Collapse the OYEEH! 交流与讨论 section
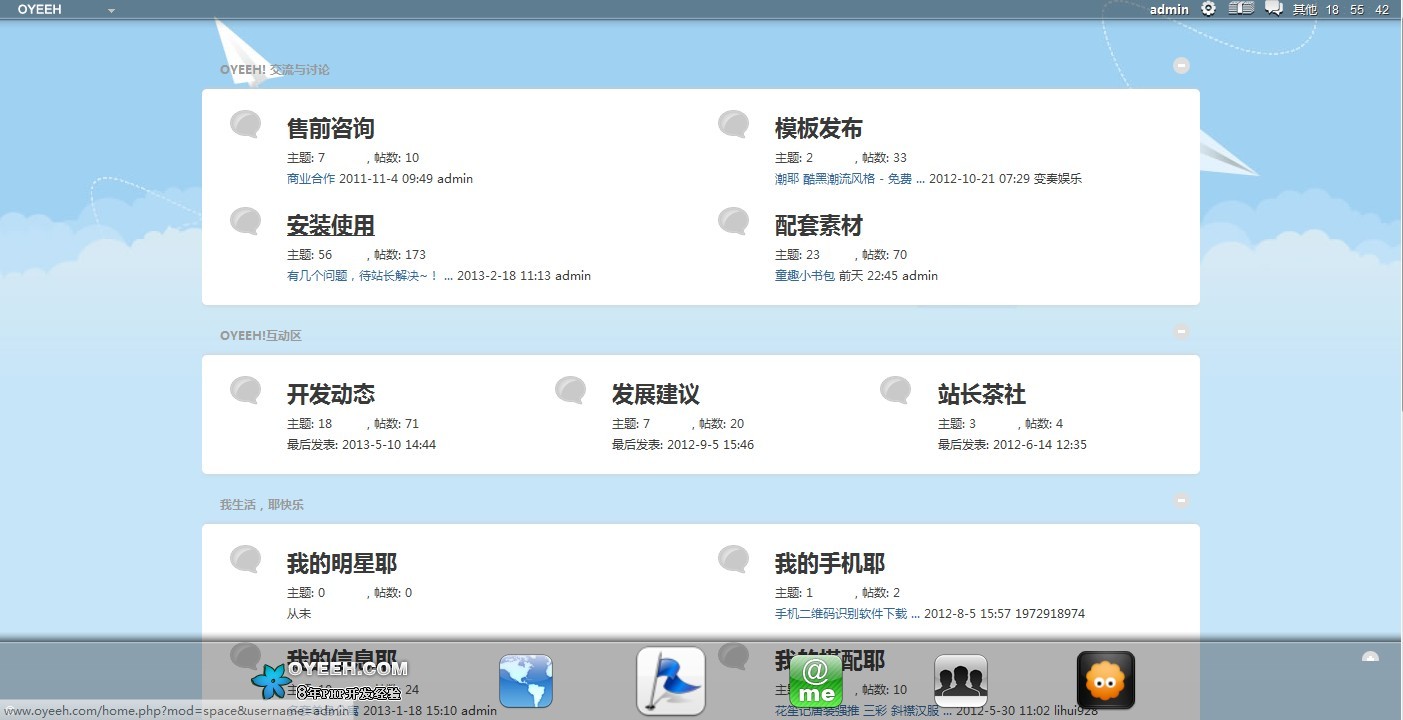Viewport: 1403px width, 720px height. [1181, 66]
